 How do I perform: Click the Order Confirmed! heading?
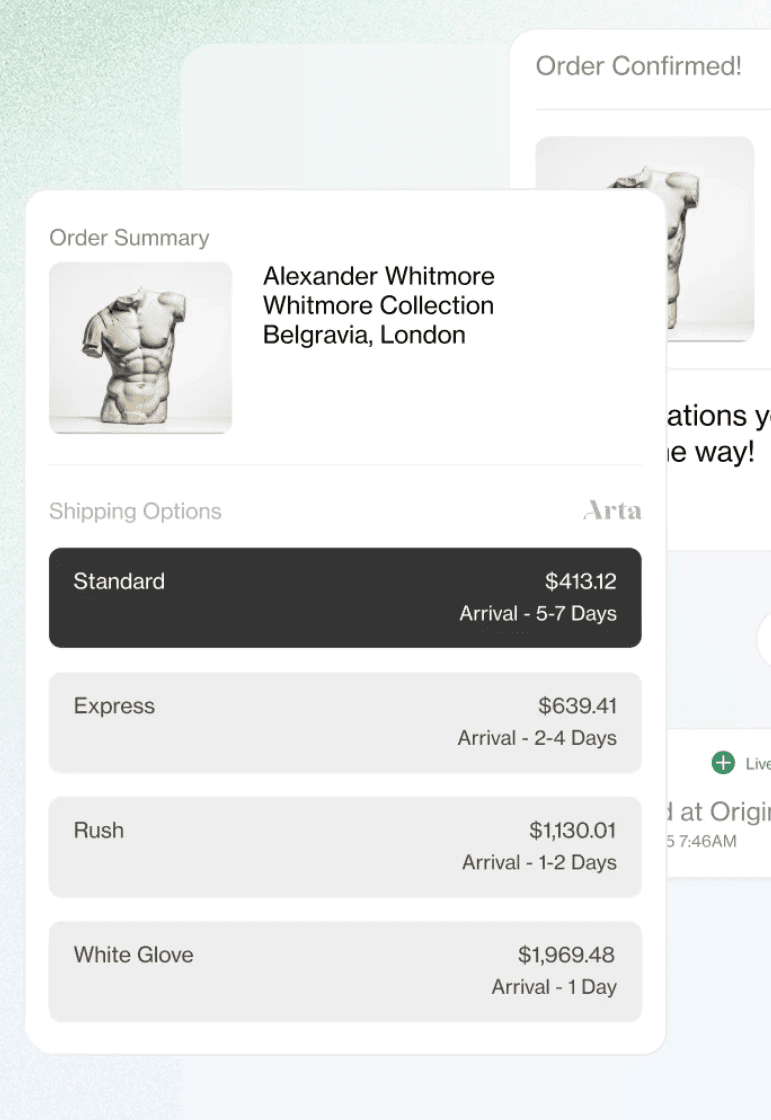pos(638,67)
